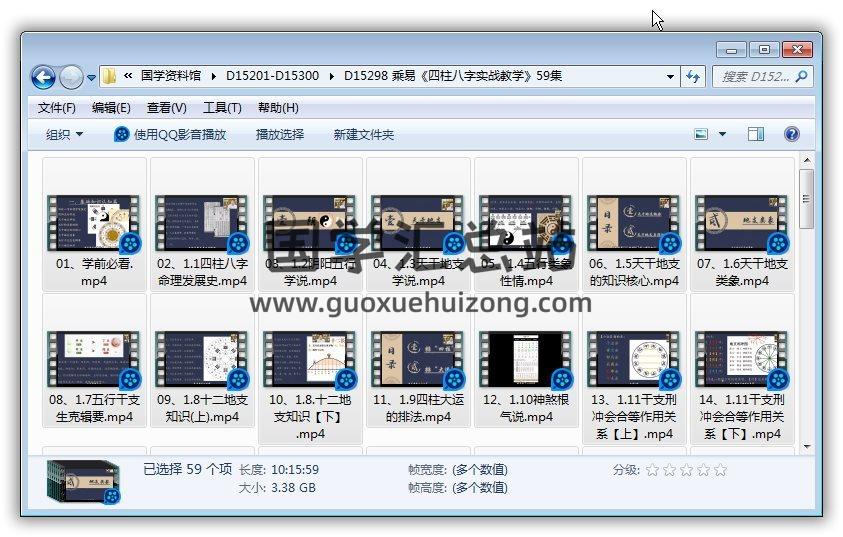843x537 pixels.
Task: Click the Forward navigation arrow
Action: (x=71, y=77)
